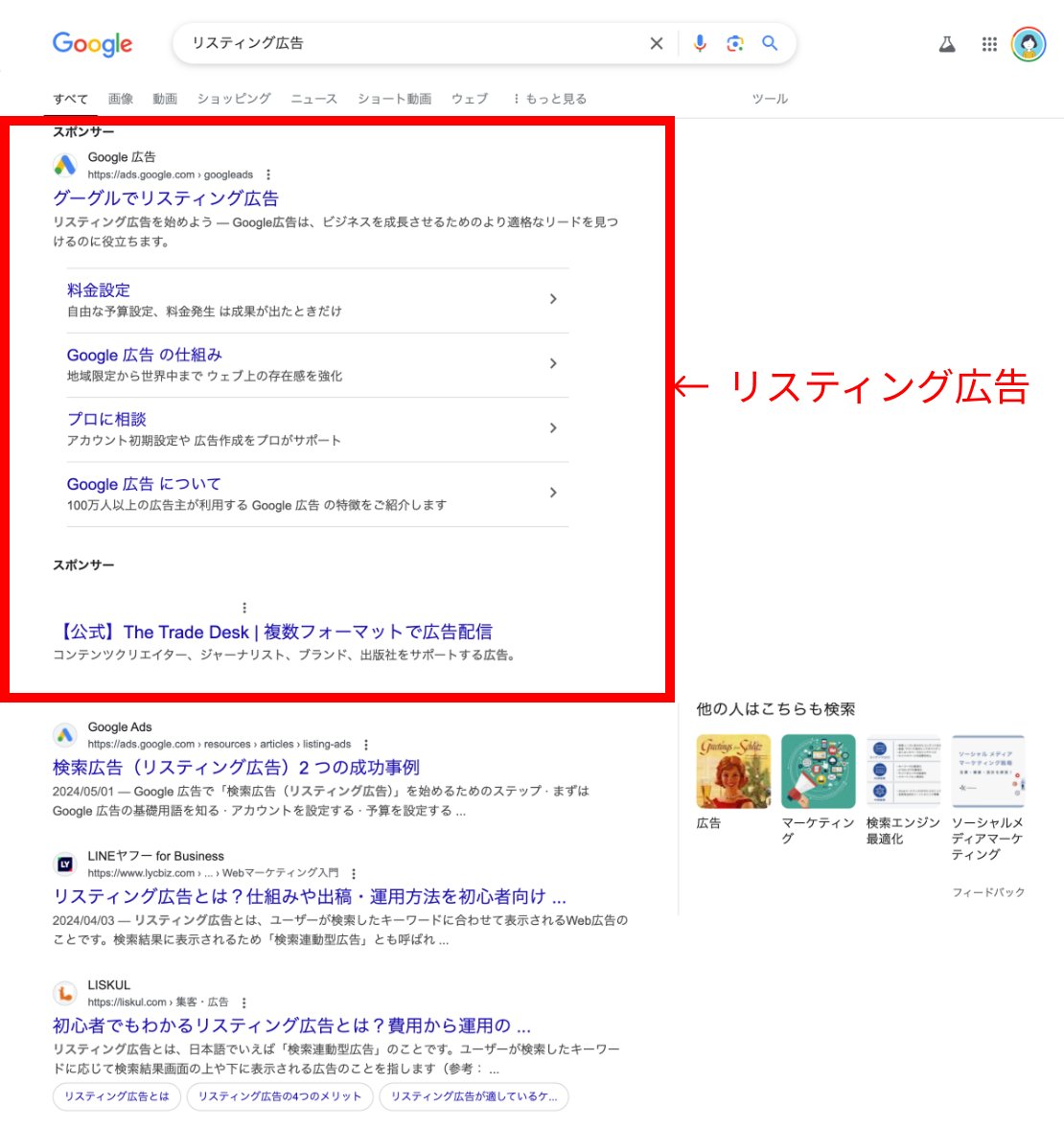
Task: Click the magnifier search icon
Action: coord(770,43)
